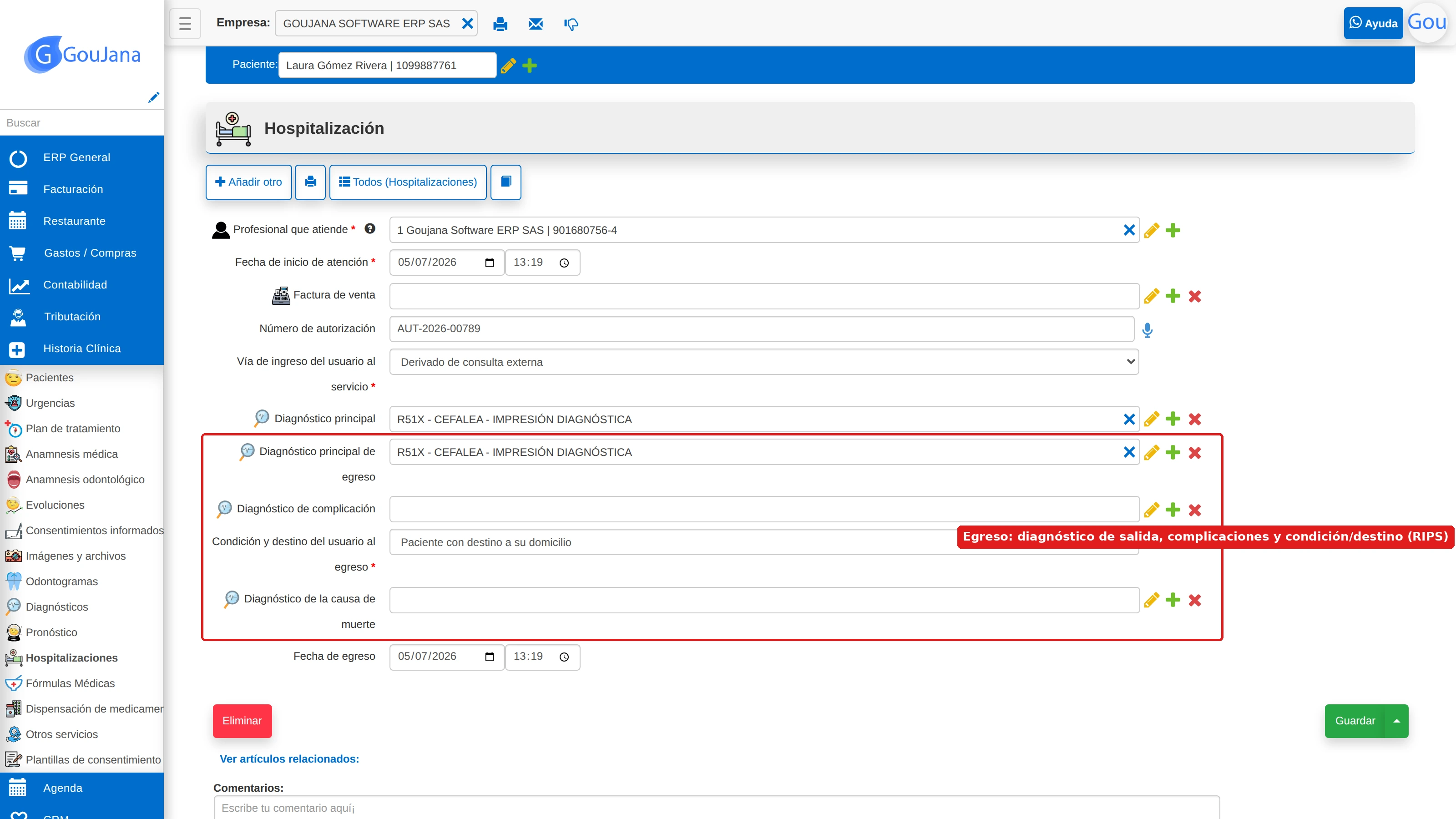Viewport: 1456px width, 819px height.
Task: Open time picker for Fecha de egreso
Action: (564, 657)
